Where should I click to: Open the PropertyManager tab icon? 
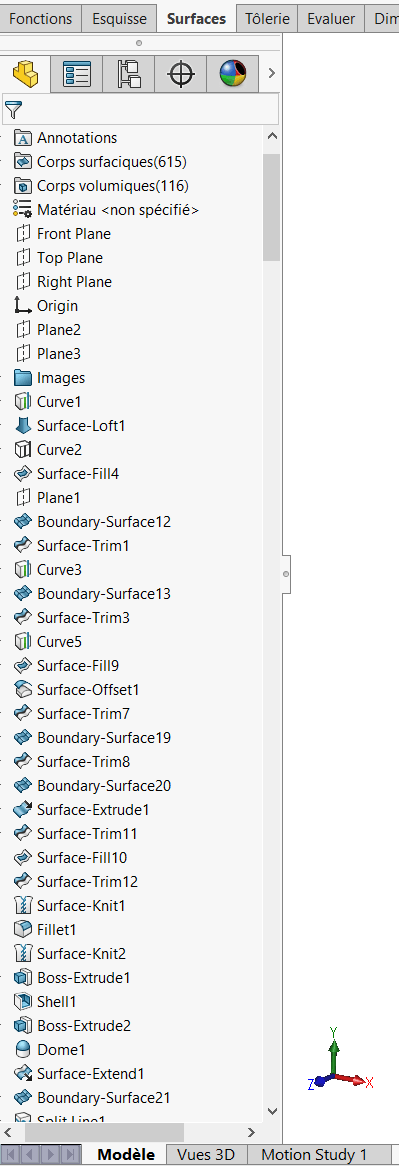coord(77,74)
